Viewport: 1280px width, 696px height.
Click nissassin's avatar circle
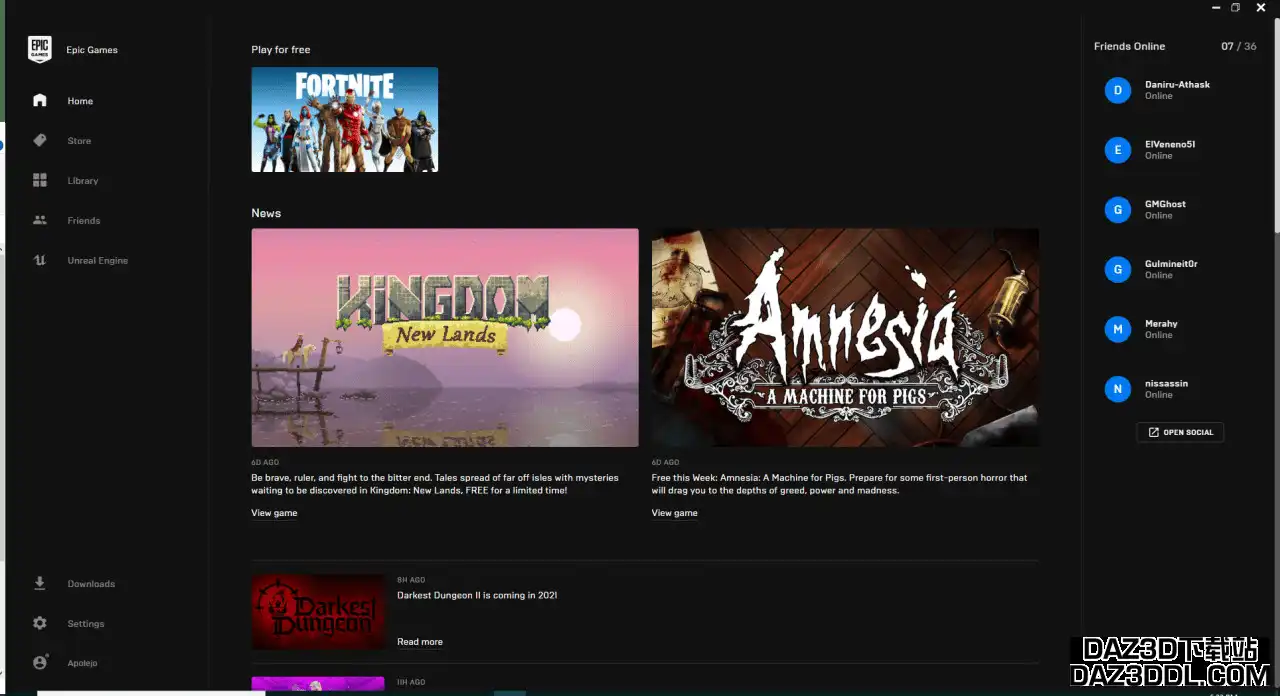pos(1117,389)
